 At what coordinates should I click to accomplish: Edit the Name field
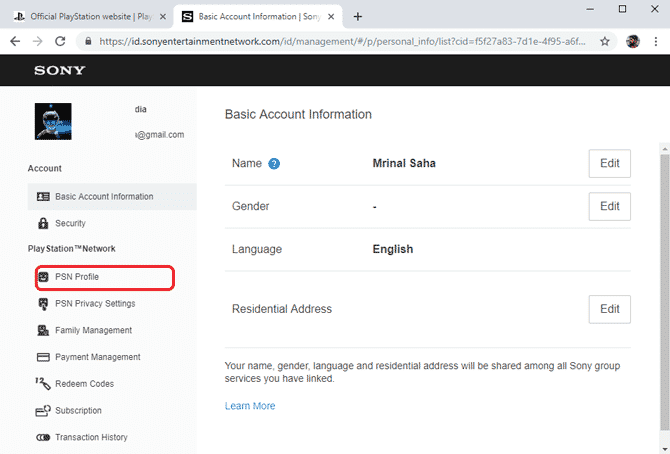coord(609,163)
